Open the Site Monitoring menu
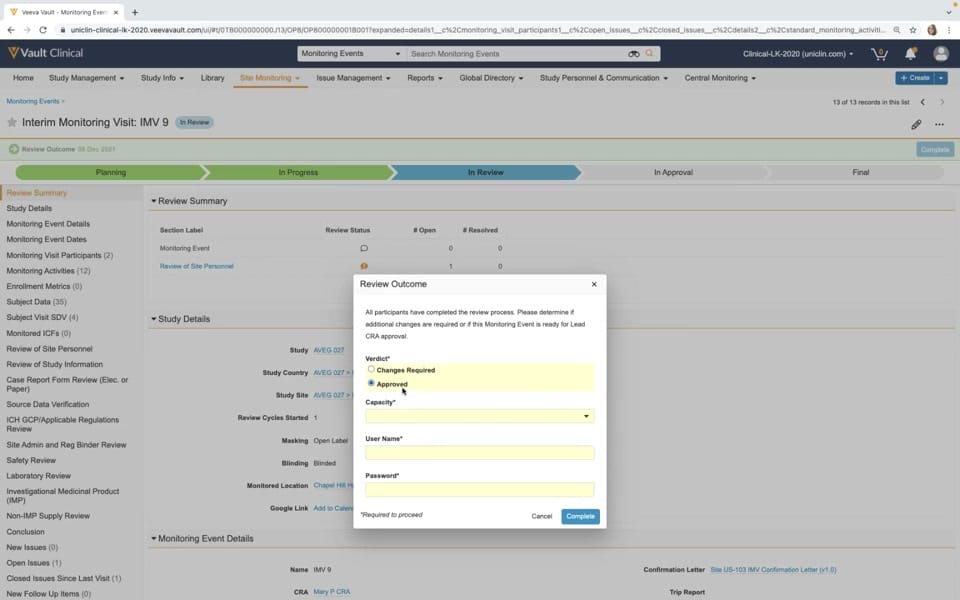This screenshot has height=600, width=960. pyautogui.click(x=270, y=78)
